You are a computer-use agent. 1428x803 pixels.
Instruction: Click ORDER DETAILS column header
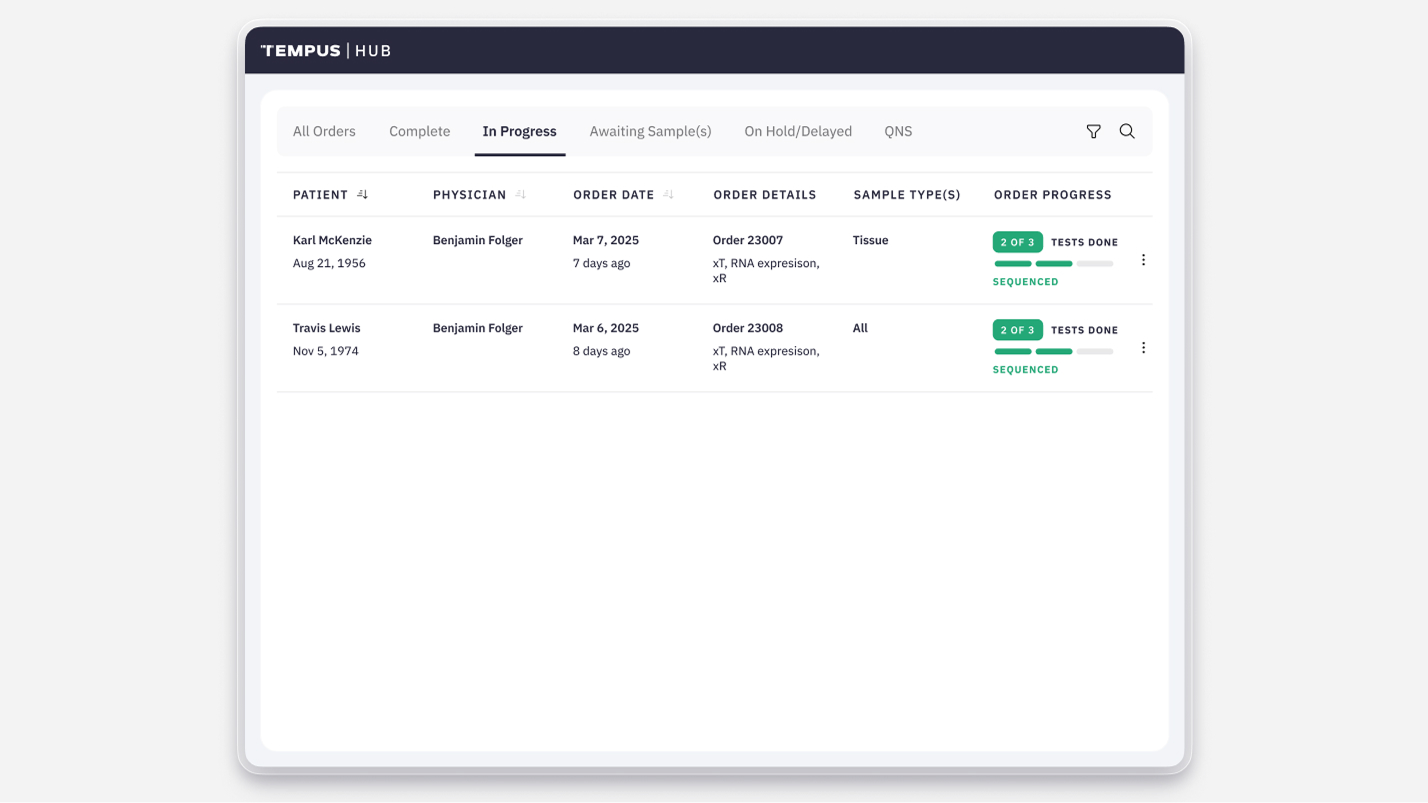tap(765, 195)
